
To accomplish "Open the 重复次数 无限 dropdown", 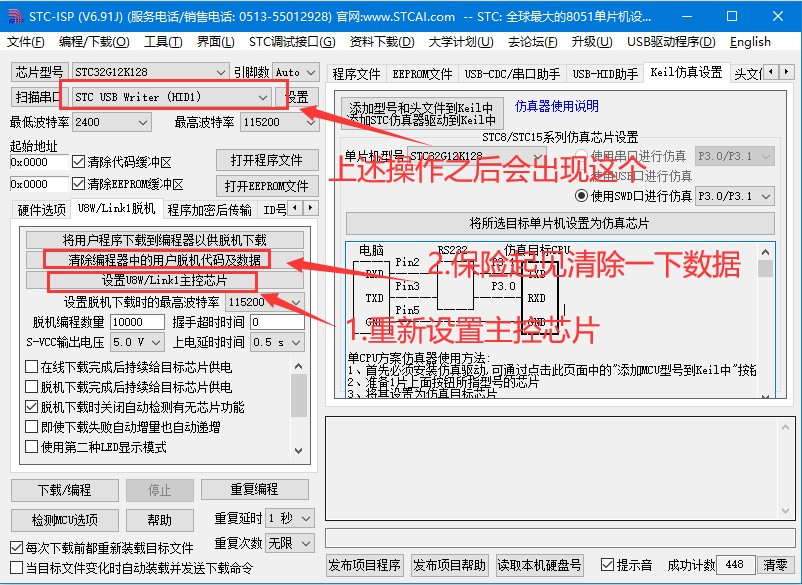I will [290, 543].
